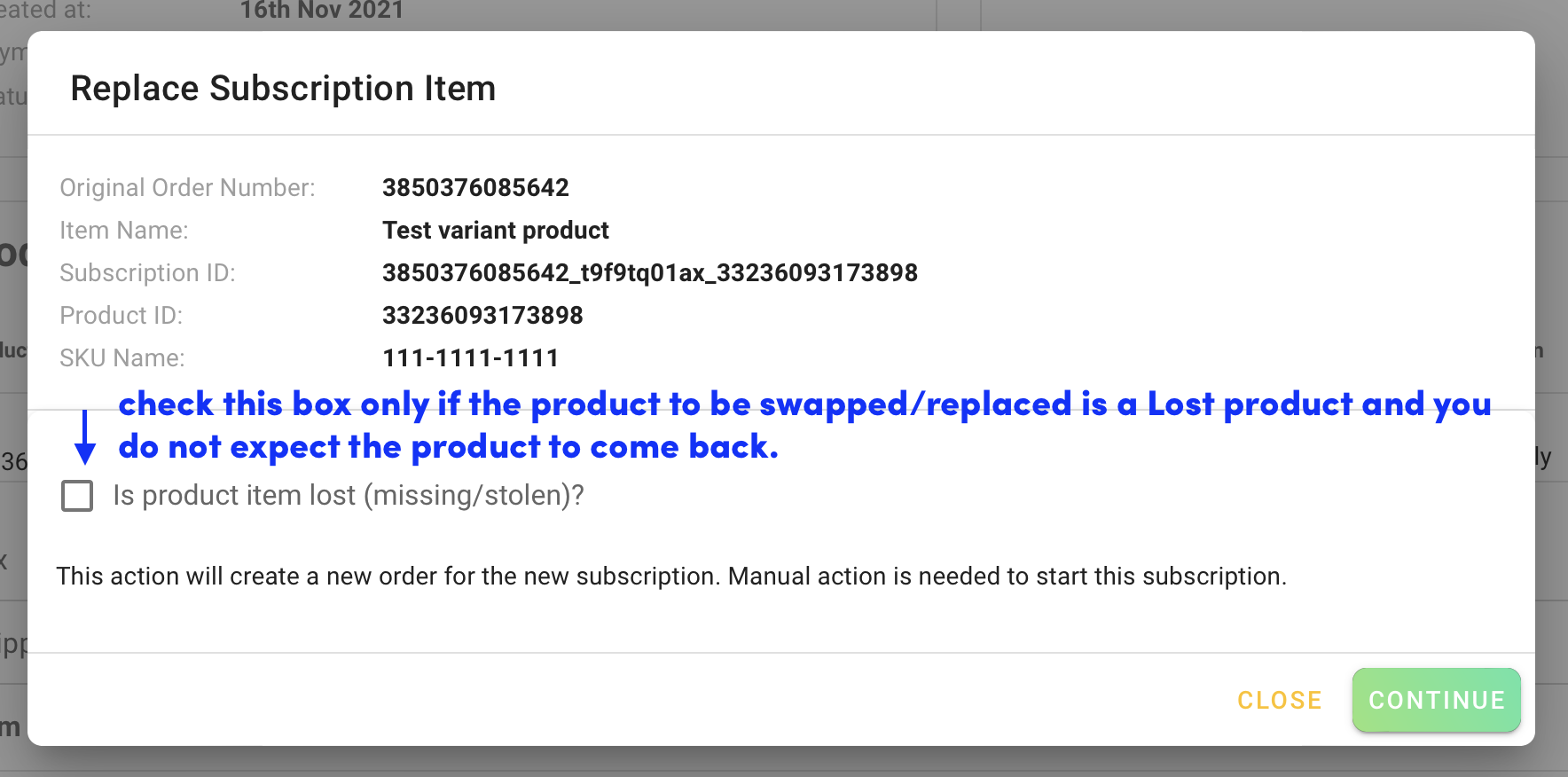The width and height of the screenshot is (1568, 777).
Task: Click the Original Order Number label
Action: 187,188
